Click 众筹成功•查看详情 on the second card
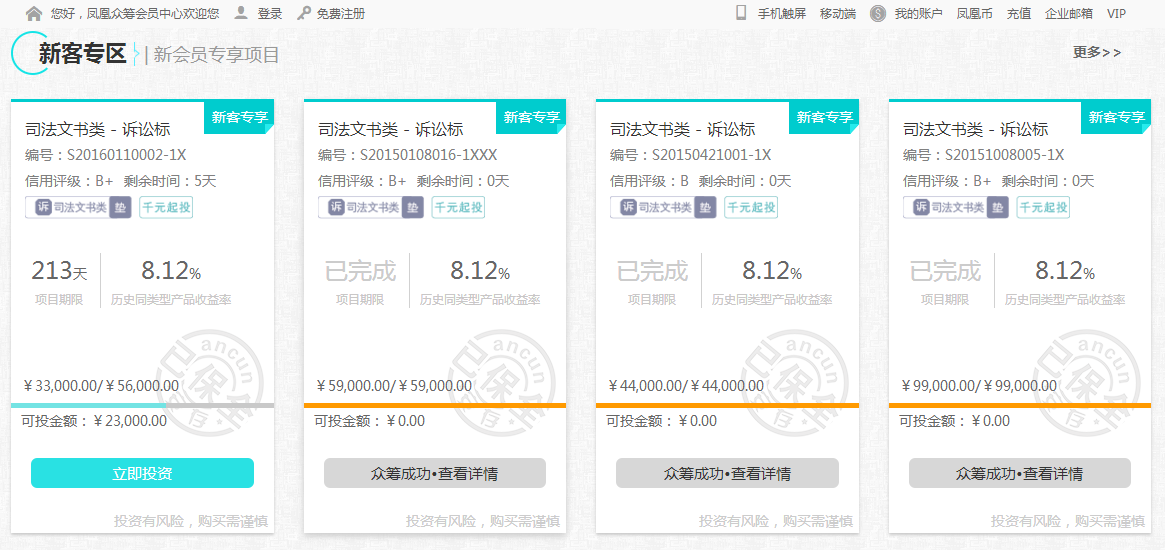 pyautogui.click(x=435, y=473)
